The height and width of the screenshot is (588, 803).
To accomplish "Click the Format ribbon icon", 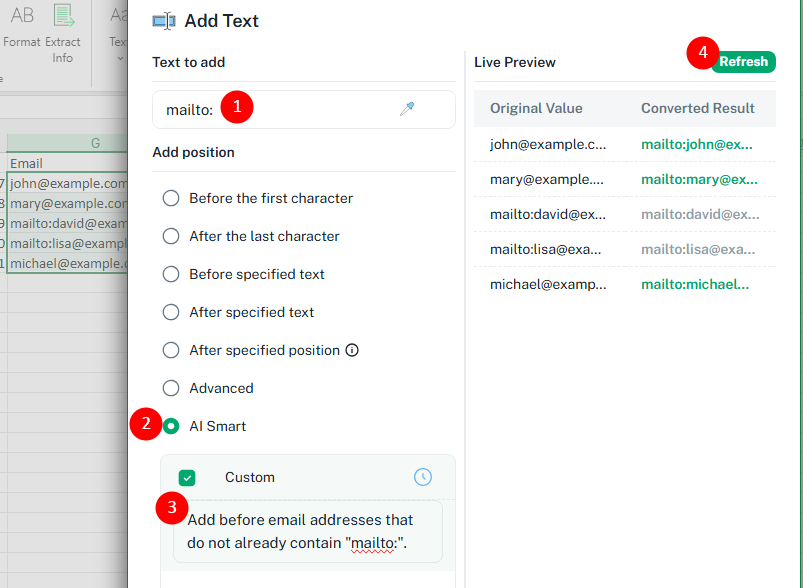I will click(x=22, y=15).
